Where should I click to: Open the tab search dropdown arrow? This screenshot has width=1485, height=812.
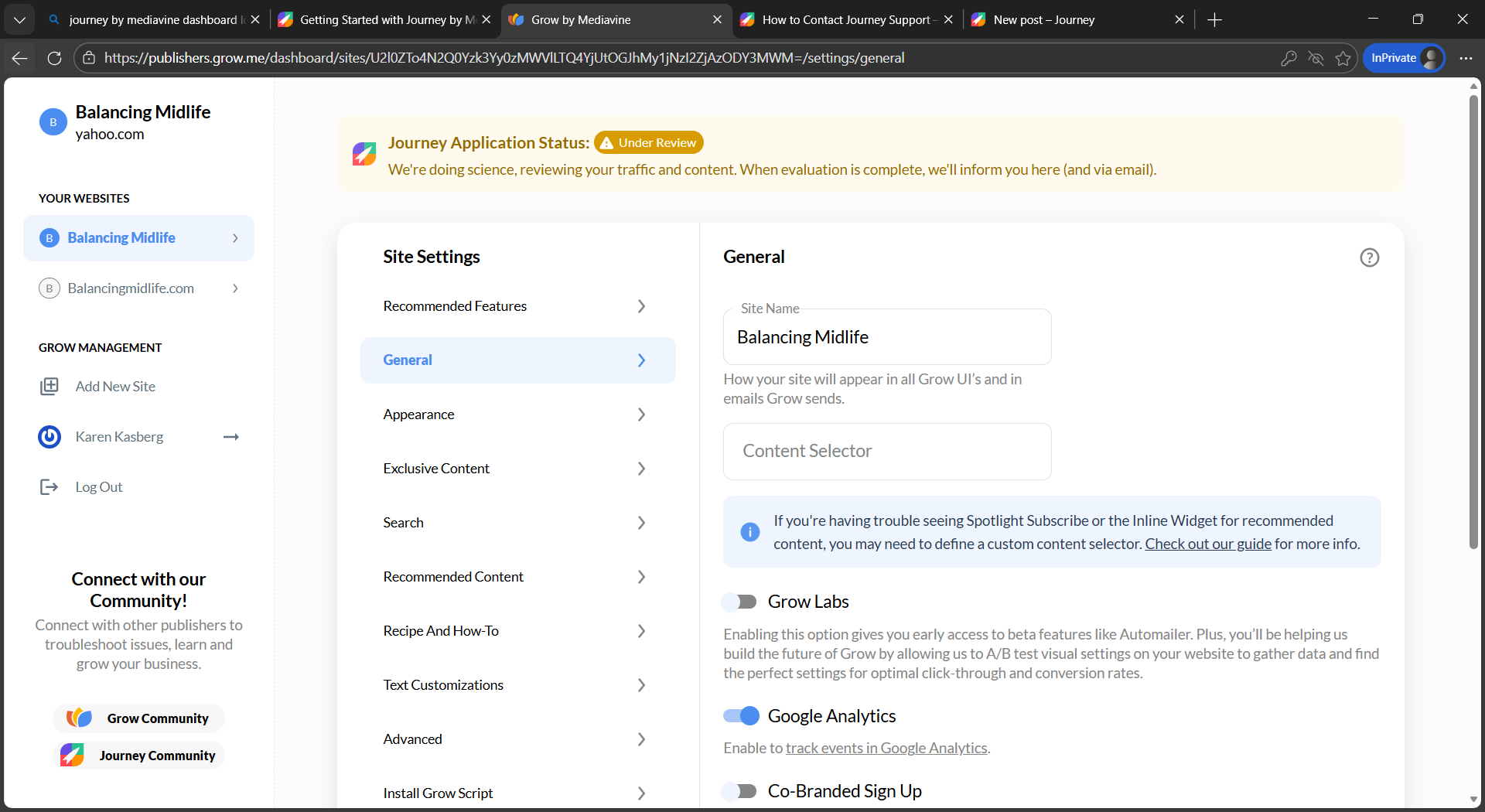pyautogui.click(x=19, y=20)
